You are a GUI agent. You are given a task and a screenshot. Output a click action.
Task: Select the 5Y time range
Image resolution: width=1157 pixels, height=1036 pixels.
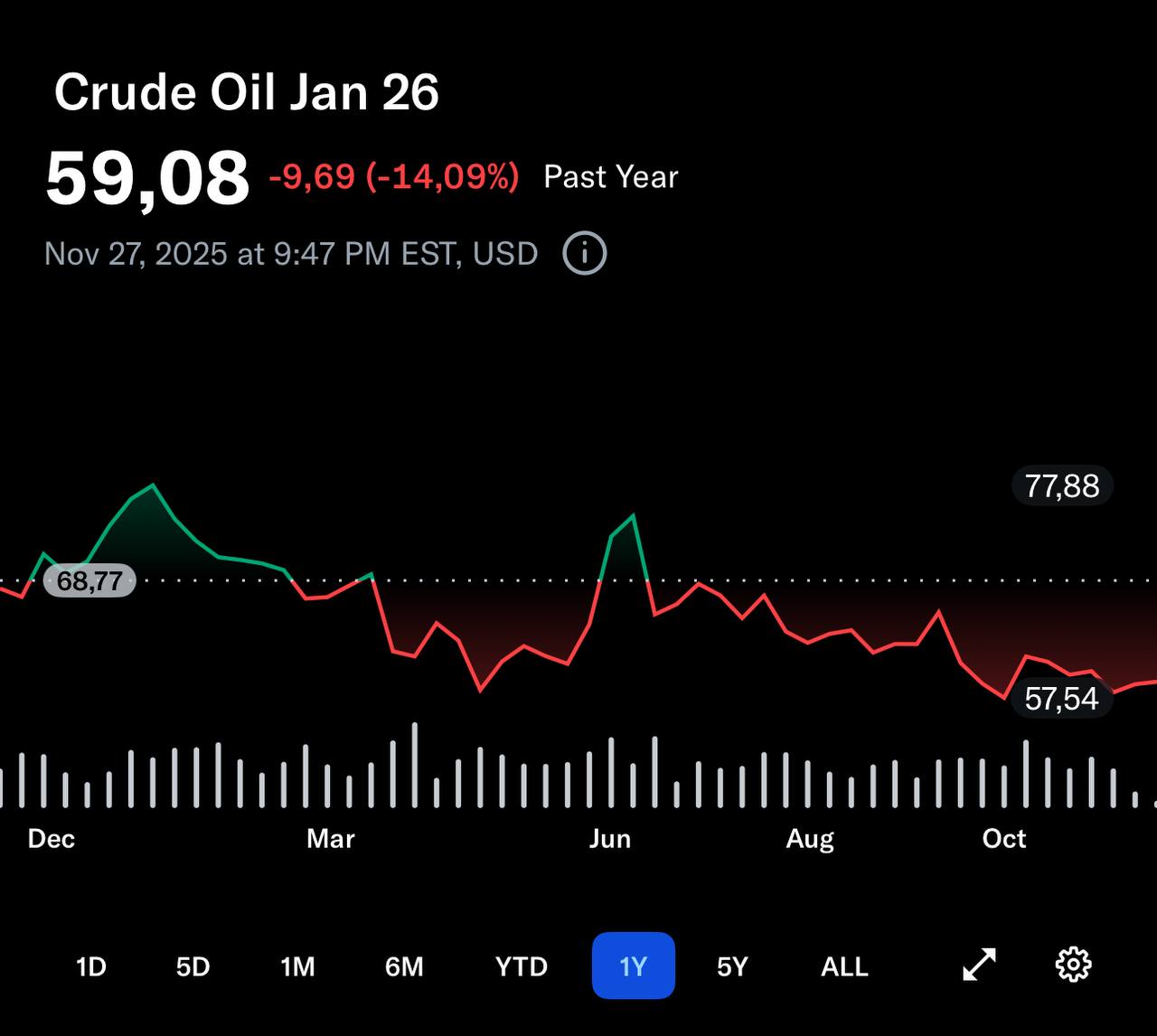tap(730, 965)
